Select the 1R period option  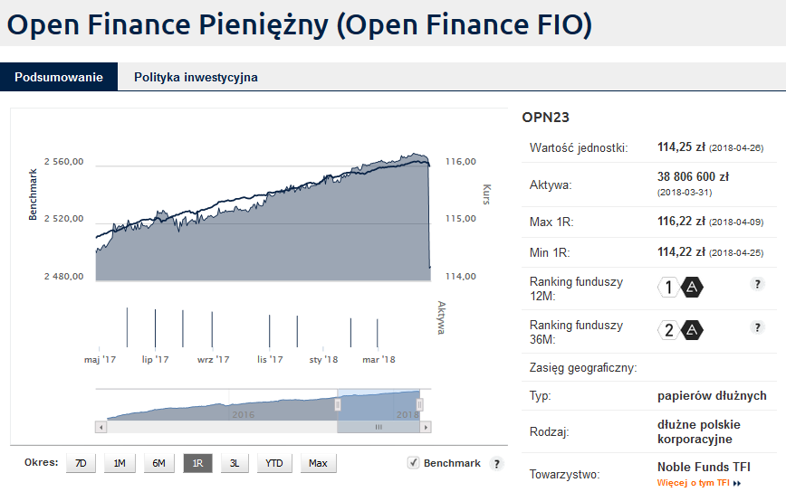[x=198, y=463]
